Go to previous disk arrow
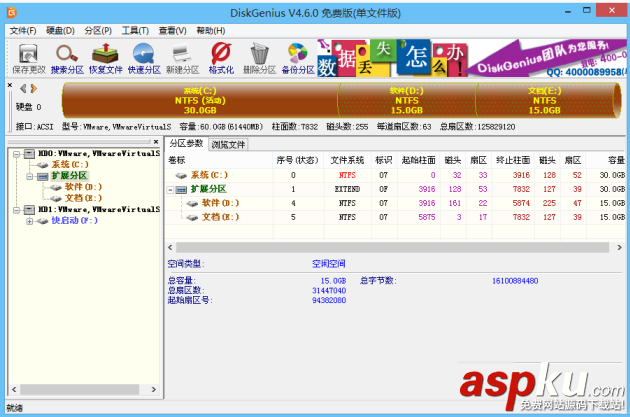This screenshot has width=630, height=417. pos(23,88)
